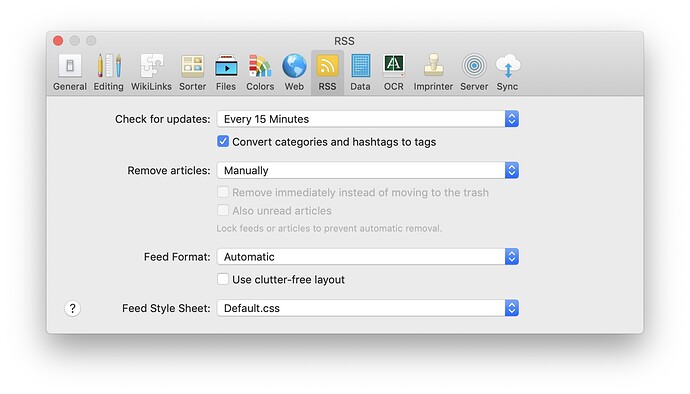Uncheck Convert categories and hashtags to tags
The width and height of the screenshot is (690, 394).
coord(223,141)
